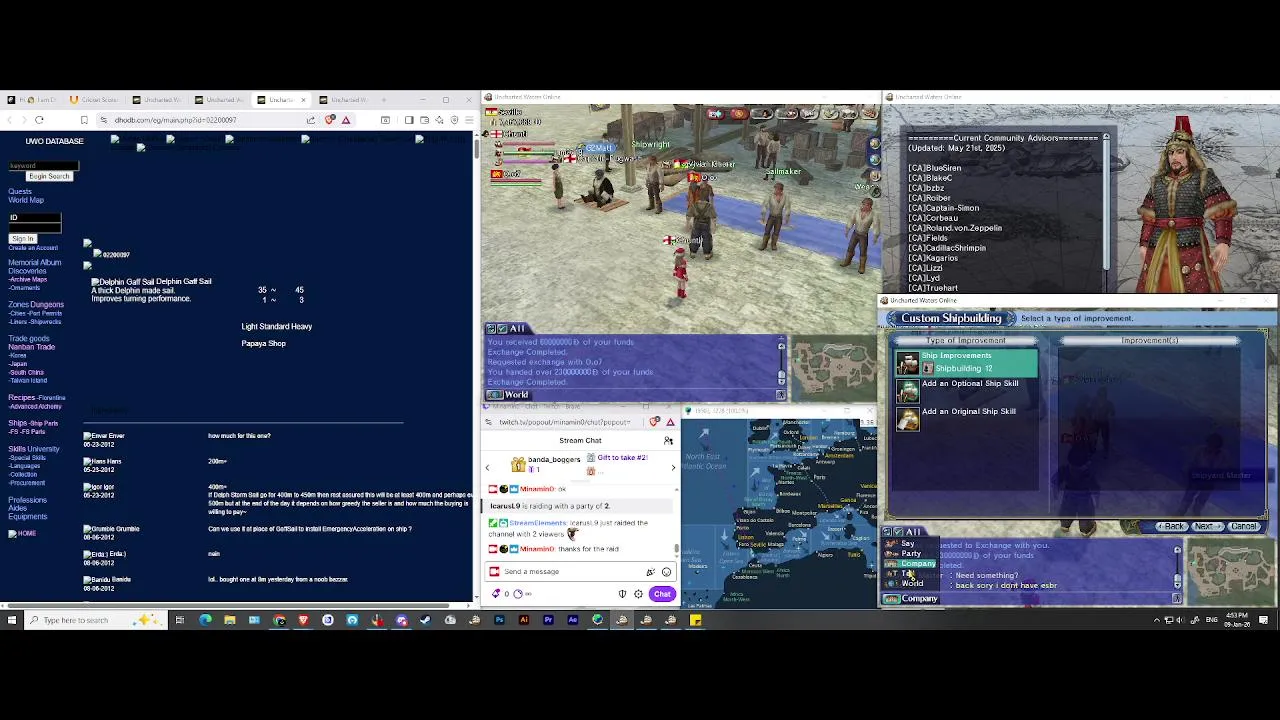This screenshot has width=1280, height=720.
Task: Open the Trade goods link
Action: 29,339
